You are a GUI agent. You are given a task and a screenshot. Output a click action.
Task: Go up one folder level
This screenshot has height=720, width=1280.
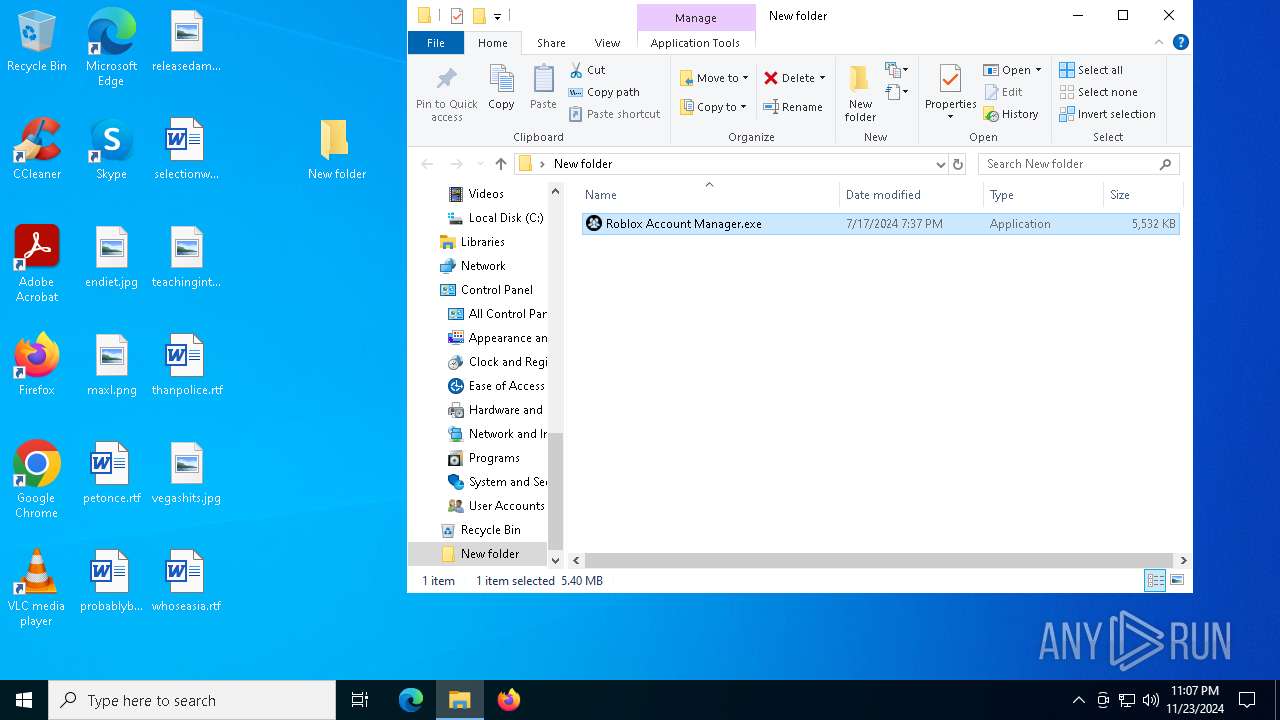(501, 164)
